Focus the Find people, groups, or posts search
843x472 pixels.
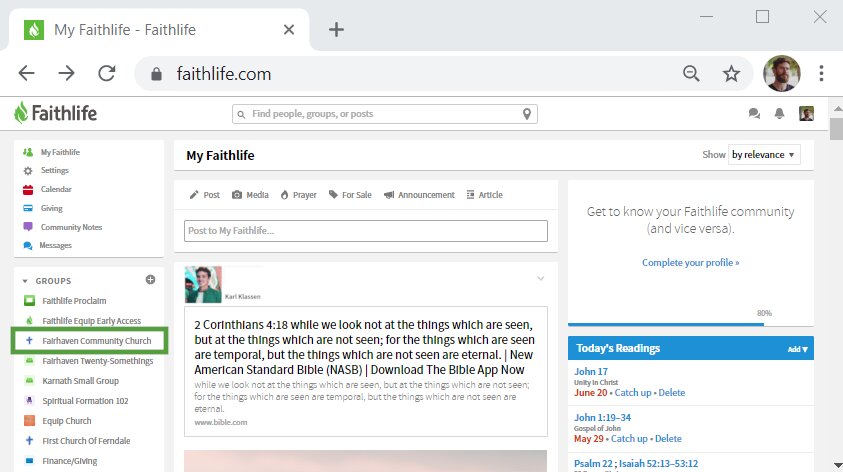[384, 114]
